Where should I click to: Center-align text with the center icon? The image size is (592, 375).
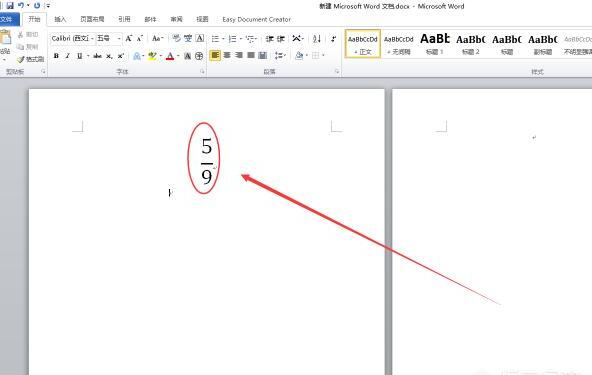[227, 56]
